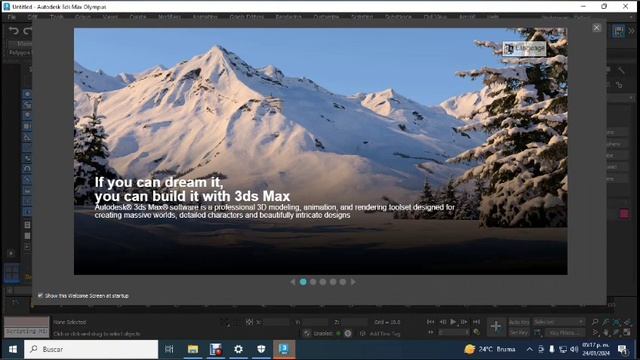Uncheck Show this Welcome Screen at startup
The image size is (640, 360).
coord(40,296)
